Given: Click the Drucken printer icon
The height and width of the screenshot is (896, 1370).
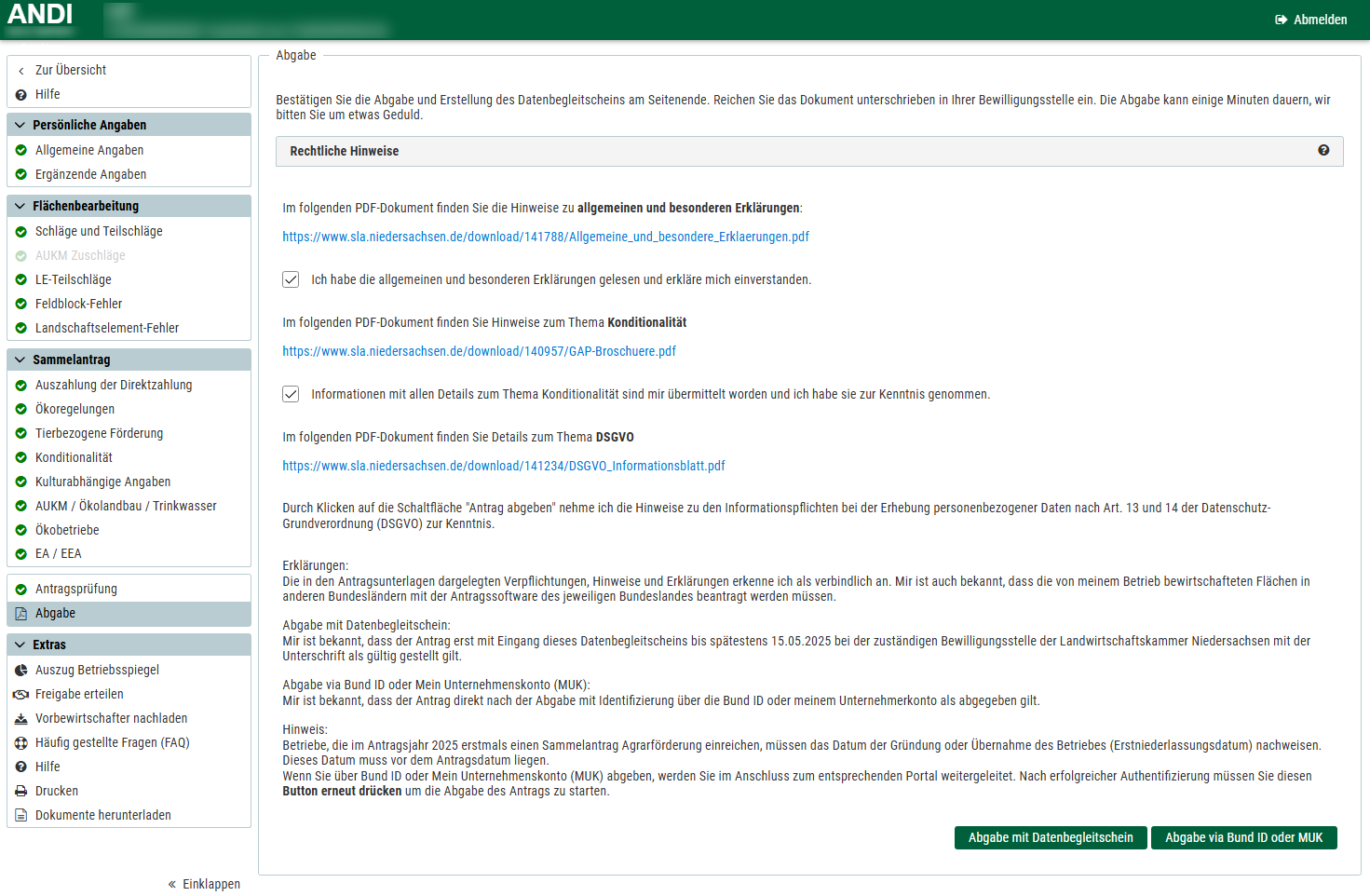Looking at the screenshot, I should (21, 792).
